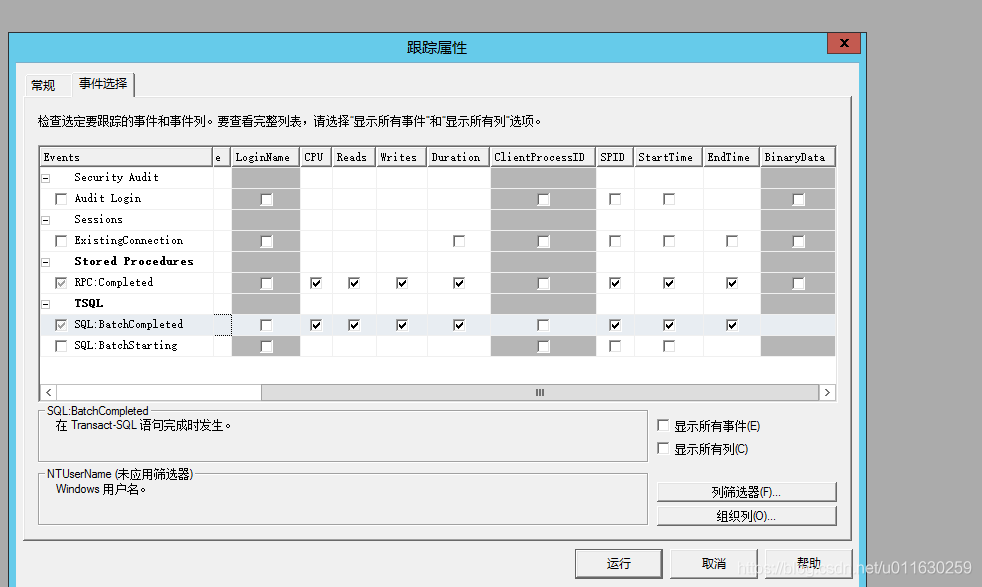
Task: Collapse the Security Audit category
Action: pyautogui.click(x=46, y=178)
